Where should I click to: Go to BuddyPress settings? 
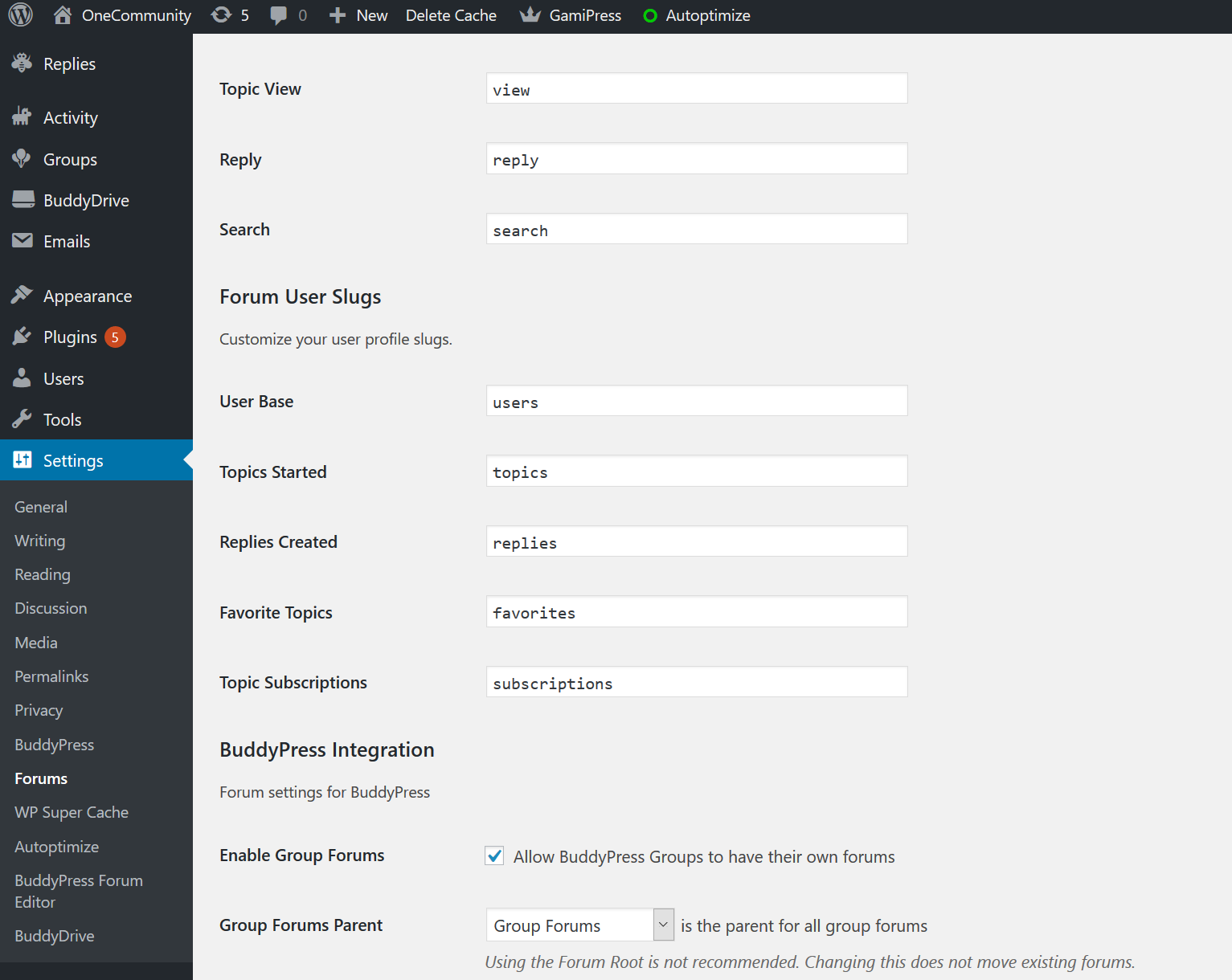(x=55, y=745)
